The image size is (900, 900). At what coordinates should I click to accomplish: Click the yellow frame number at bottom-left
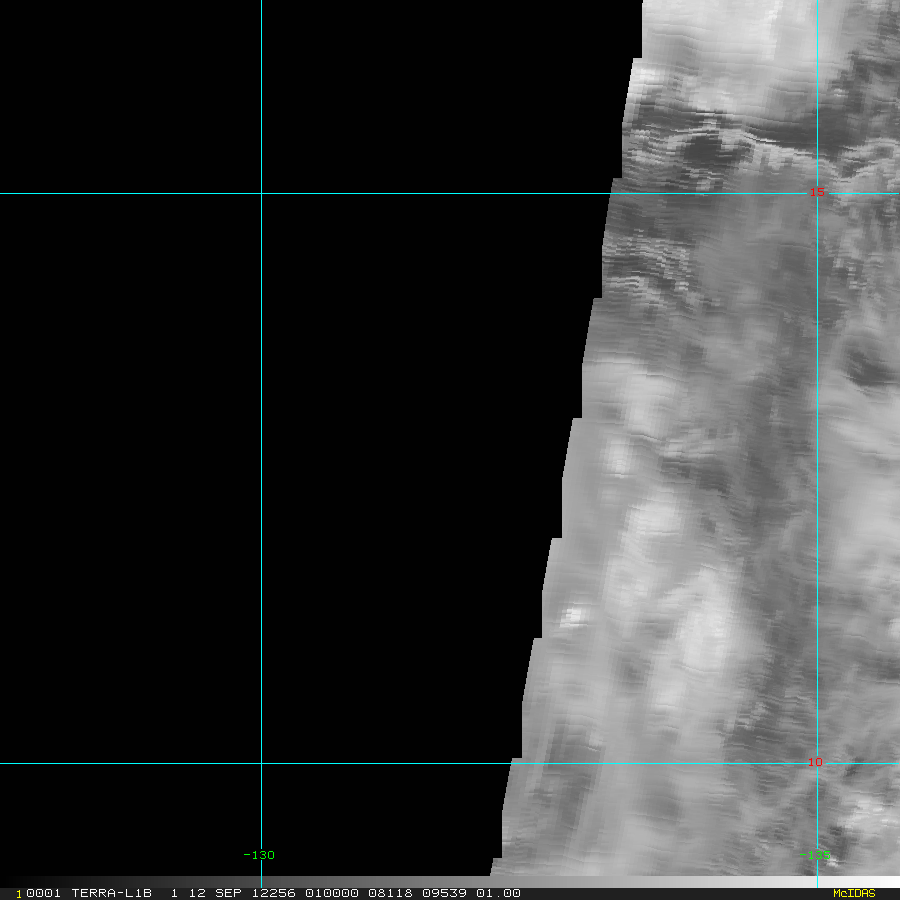coord(19,893)
